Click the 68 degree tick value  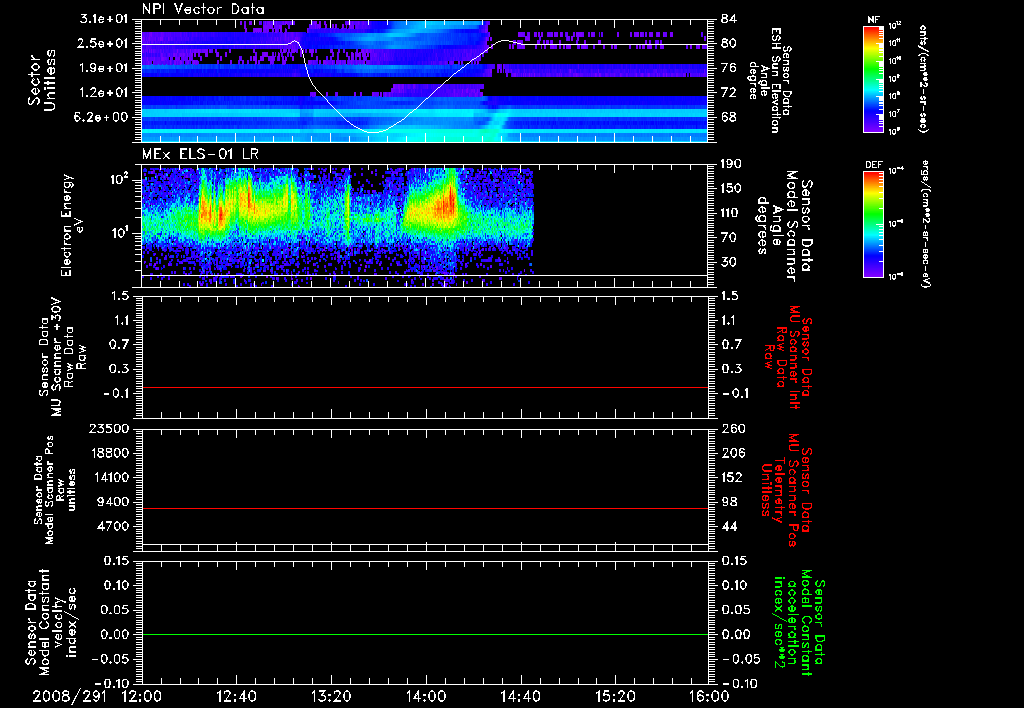click(x=729, y=117)
